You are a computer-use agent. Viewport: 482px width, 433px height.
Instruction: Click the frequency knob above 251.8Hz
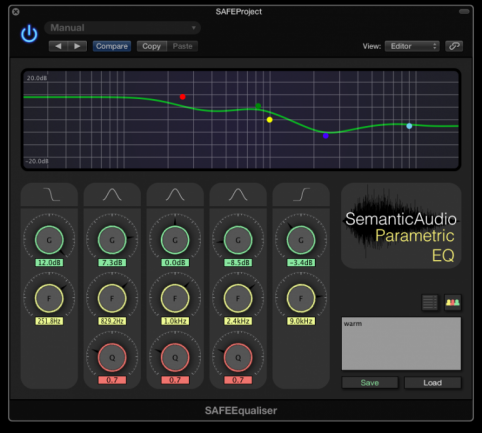coord(49,298)
